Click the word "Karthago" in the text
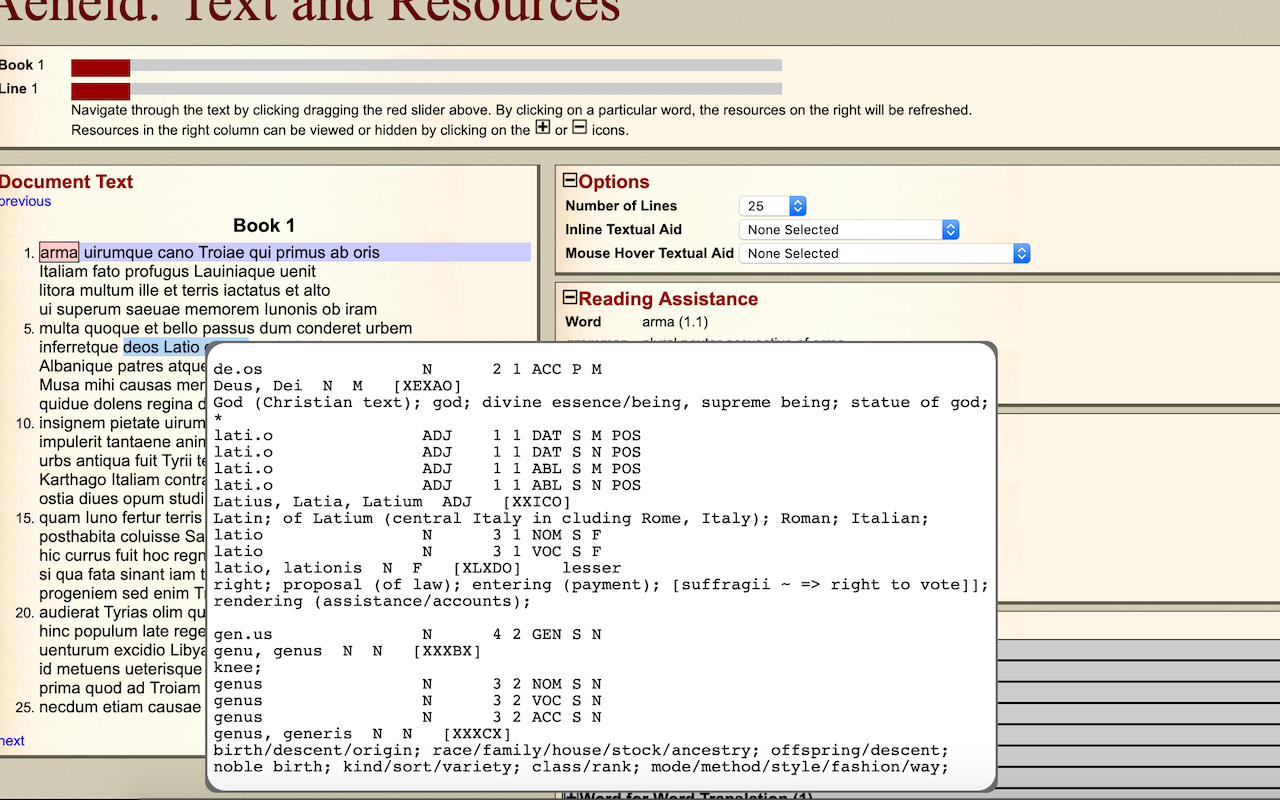 coord(73,480)
